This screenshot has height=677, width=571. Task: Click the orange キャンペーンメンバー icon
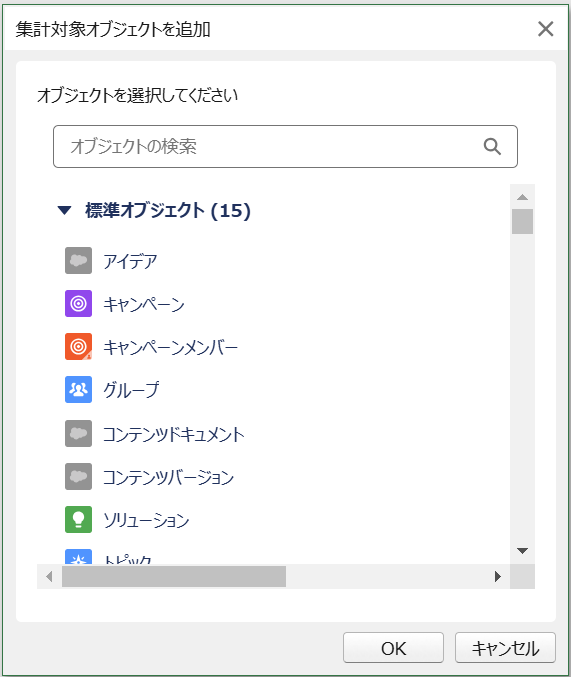(x=78, y=347)
